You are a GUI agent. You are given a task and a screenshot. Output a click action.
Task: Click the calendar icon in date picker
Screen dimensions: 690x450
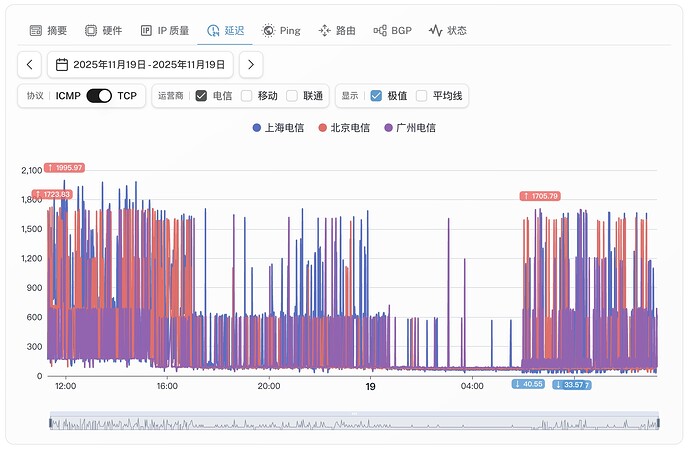[x=62, y=65]
